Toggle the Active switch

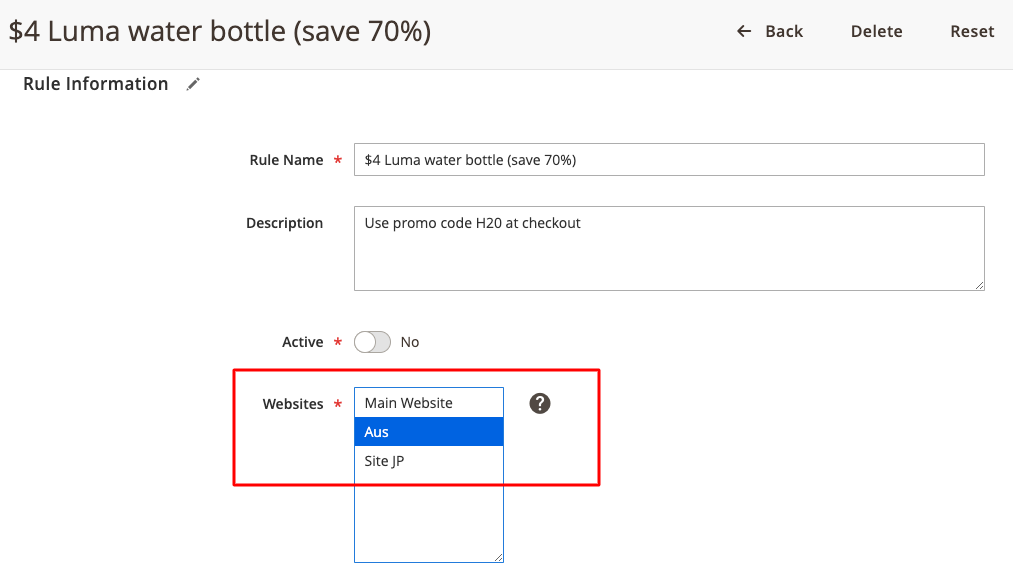pos(372,342)
